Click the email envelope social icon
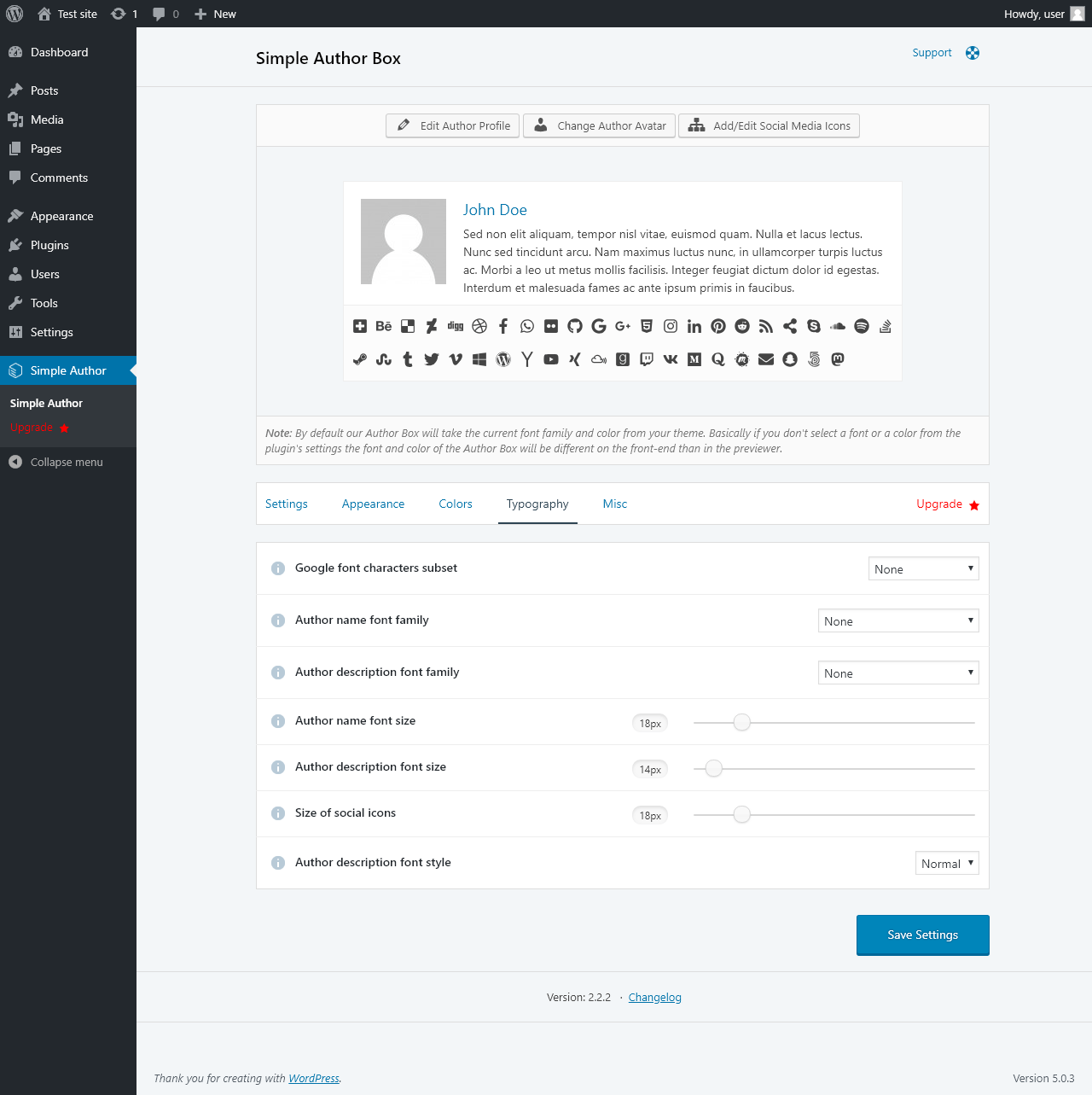The height and width of the screenshot is (1095, 1092). click(766, 359)
